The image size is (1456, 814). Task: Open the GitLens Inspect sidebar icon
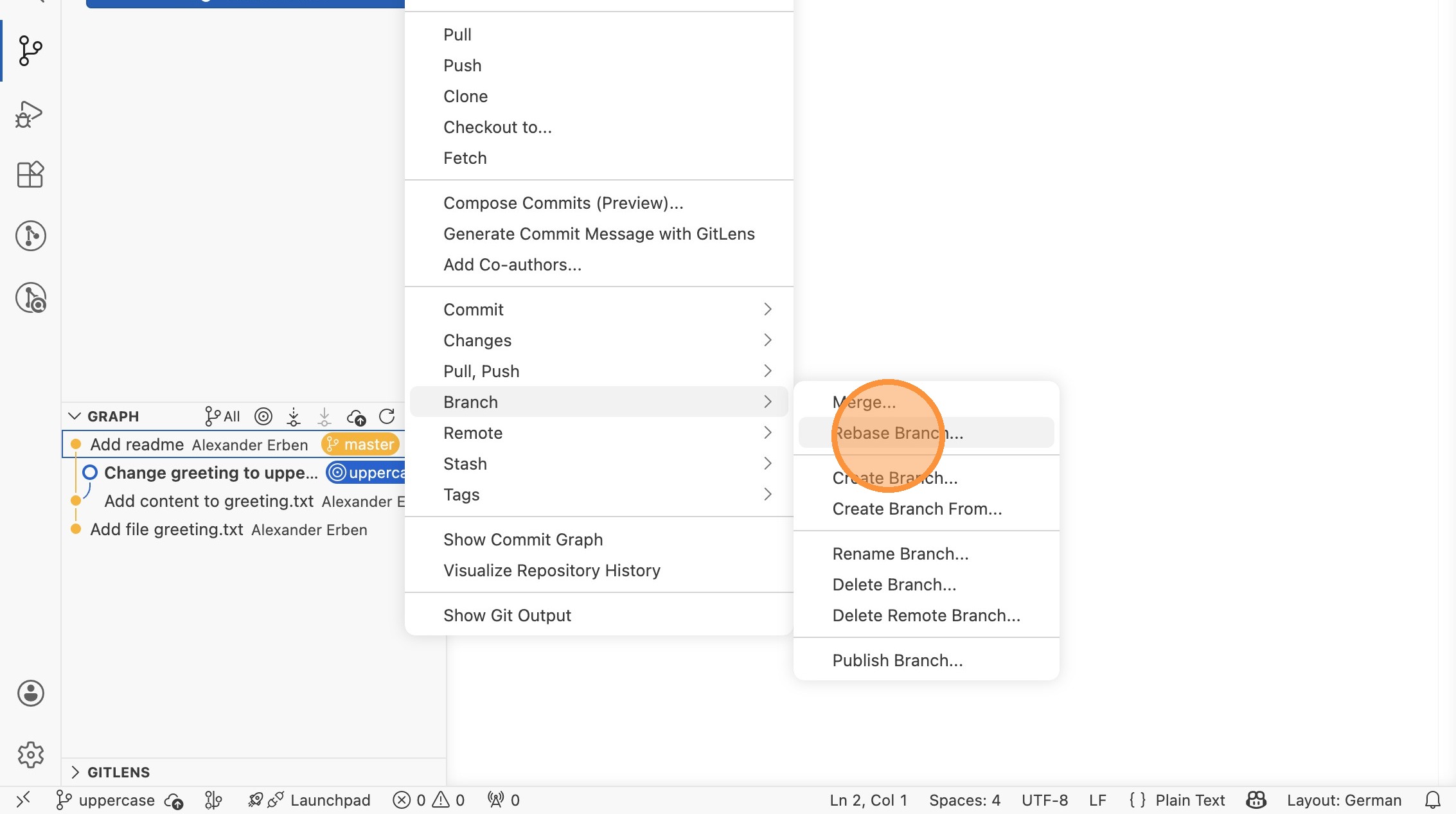(x=30, y=297)
